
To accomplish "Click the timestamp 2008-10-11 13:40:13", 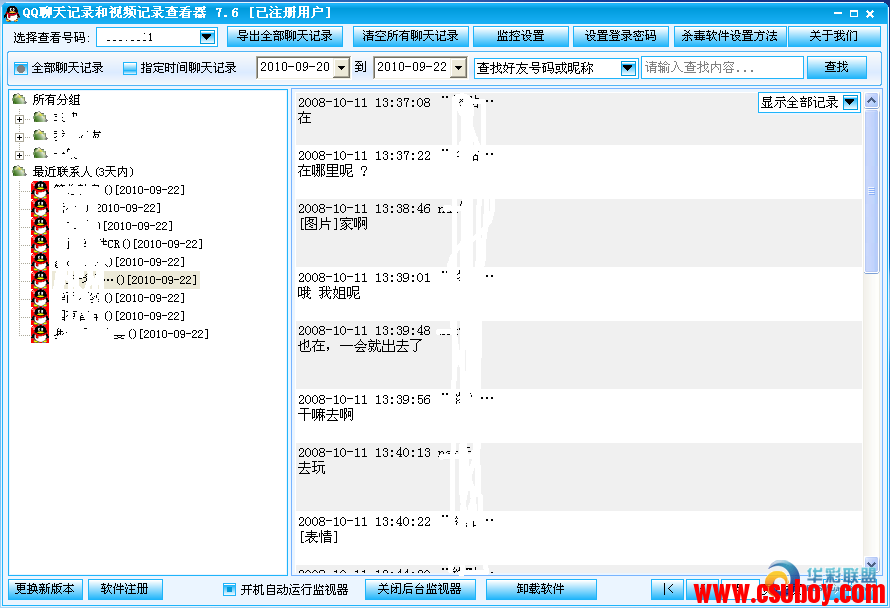I will 364,452.
